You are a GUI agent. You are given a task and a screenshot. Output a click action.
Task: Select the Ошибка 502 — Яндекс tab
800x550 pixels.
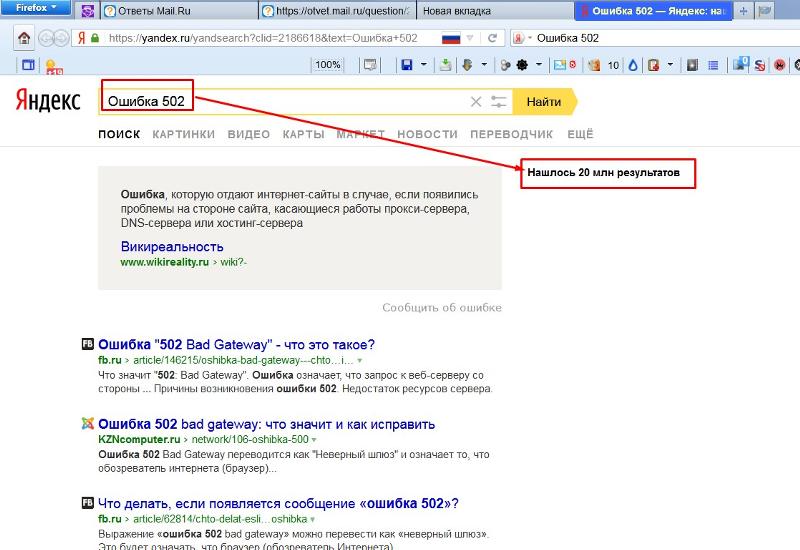[x=654, y=11]
